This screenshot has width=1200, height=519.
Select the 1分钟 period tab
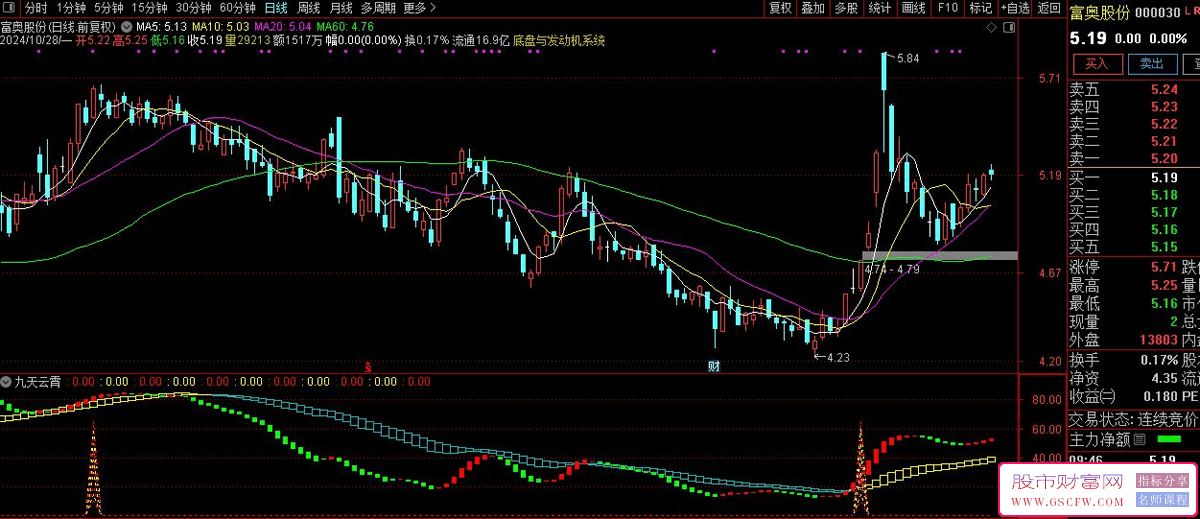(71, 8)
